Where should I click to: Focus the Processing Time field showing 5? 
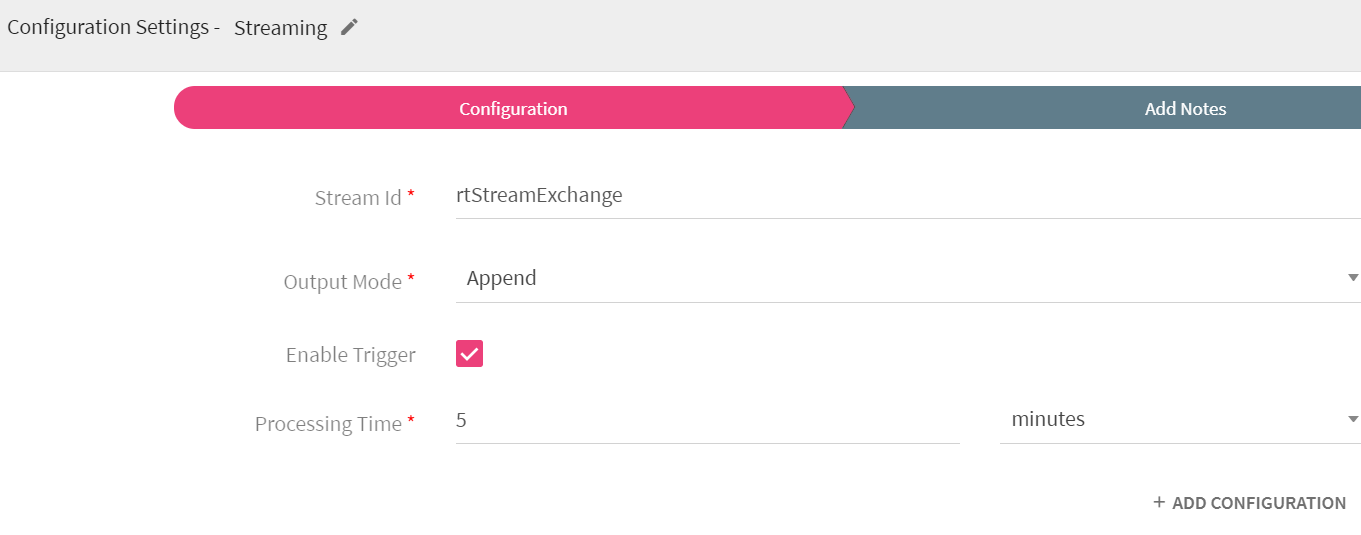click(708, 420)
